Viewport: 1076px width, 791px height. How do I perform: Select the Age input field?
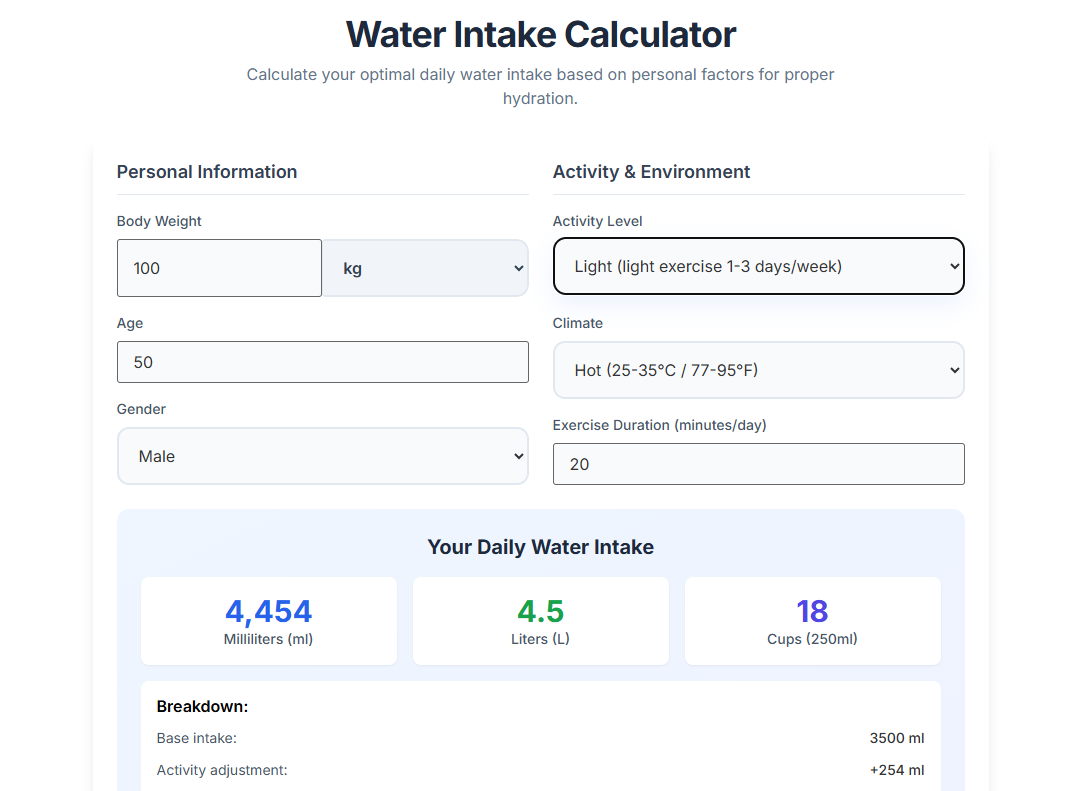coord(322,361)
